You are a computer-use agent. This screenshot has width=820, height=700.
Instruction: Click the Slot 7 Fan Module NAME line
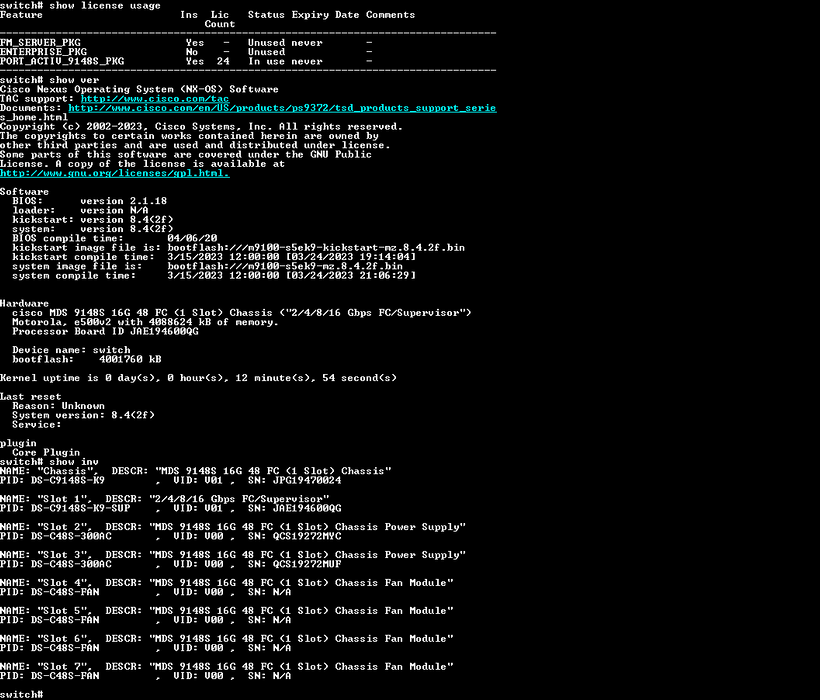[226, 667]
